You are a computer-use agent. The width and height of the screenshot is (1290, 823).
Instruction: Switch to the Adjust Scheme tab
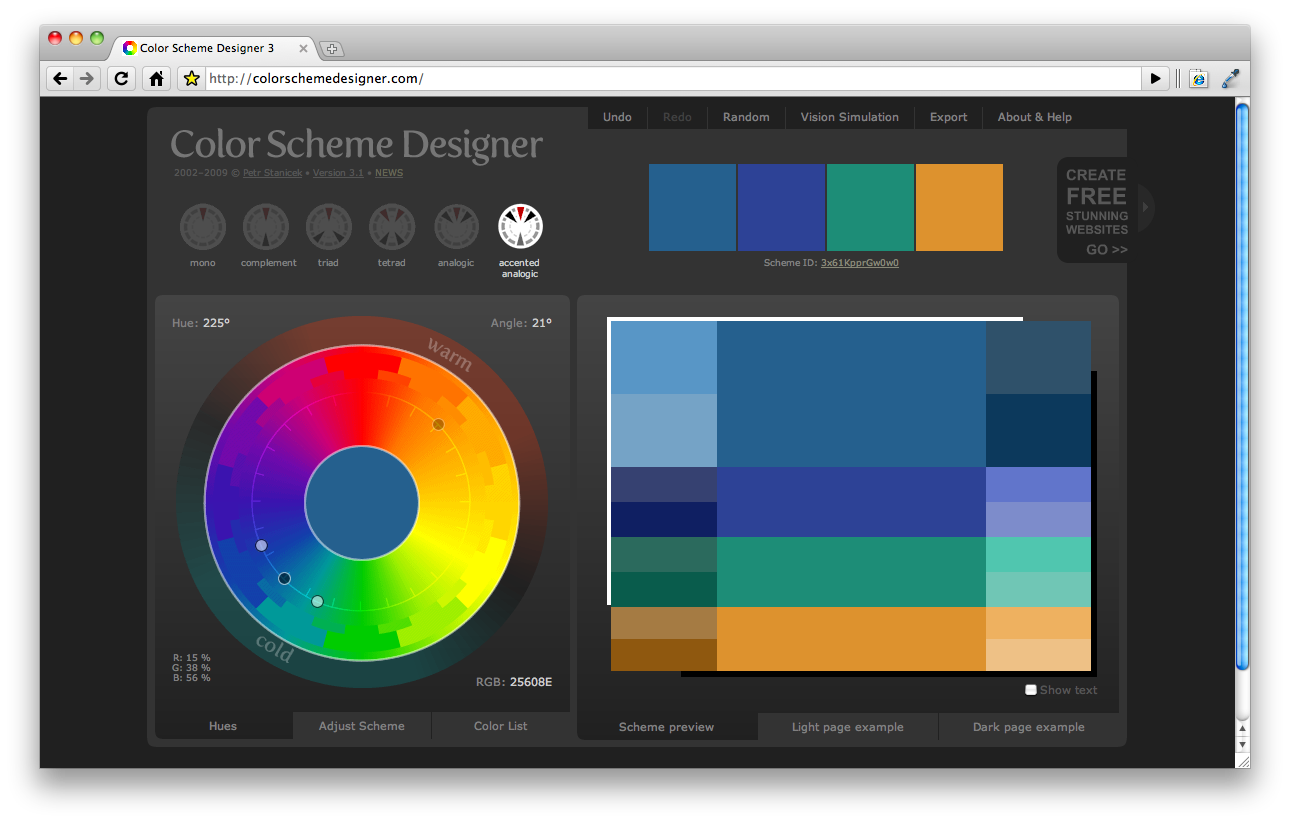pyautogui.click(x=362, y=726)
